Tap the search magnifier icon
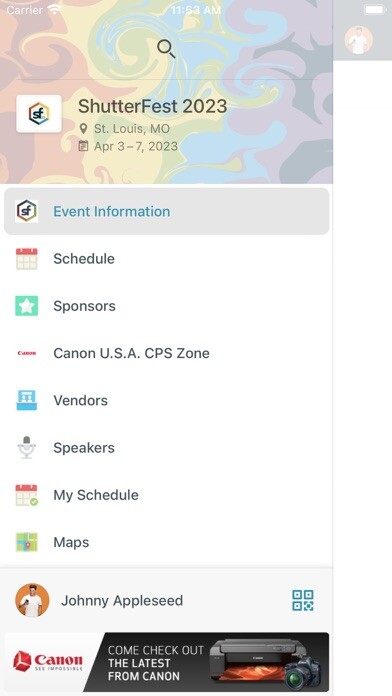392x696 pixels. tap(166, 48)
